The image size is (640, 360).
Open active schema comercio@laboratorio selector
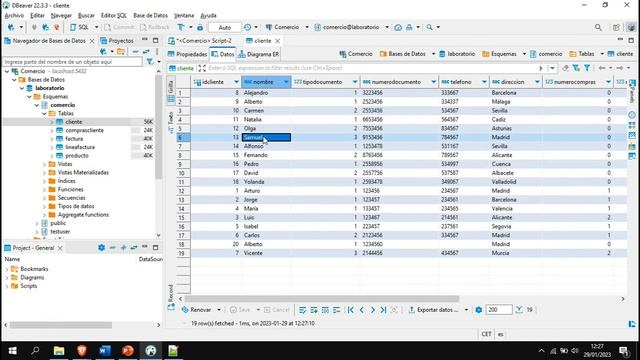(351, 27)
